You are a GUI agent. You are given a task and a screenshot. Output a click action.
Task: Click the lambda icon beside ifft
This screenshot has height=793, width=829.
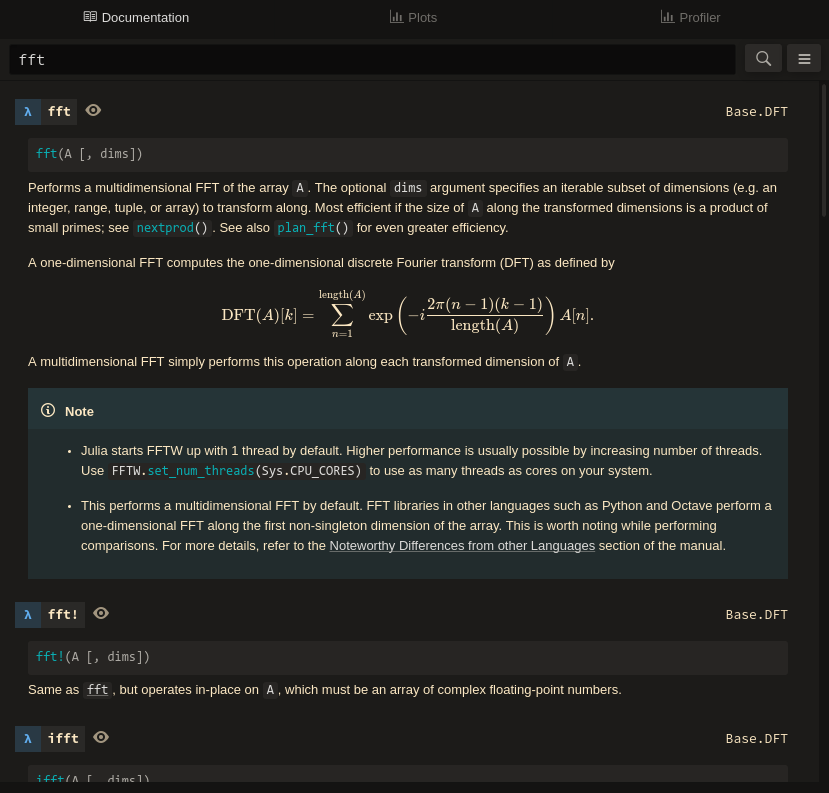[28, 739]
